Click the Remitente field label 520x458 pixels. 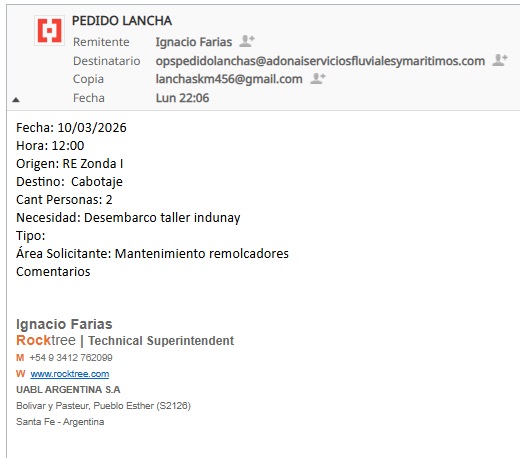(x=101, y=42)
